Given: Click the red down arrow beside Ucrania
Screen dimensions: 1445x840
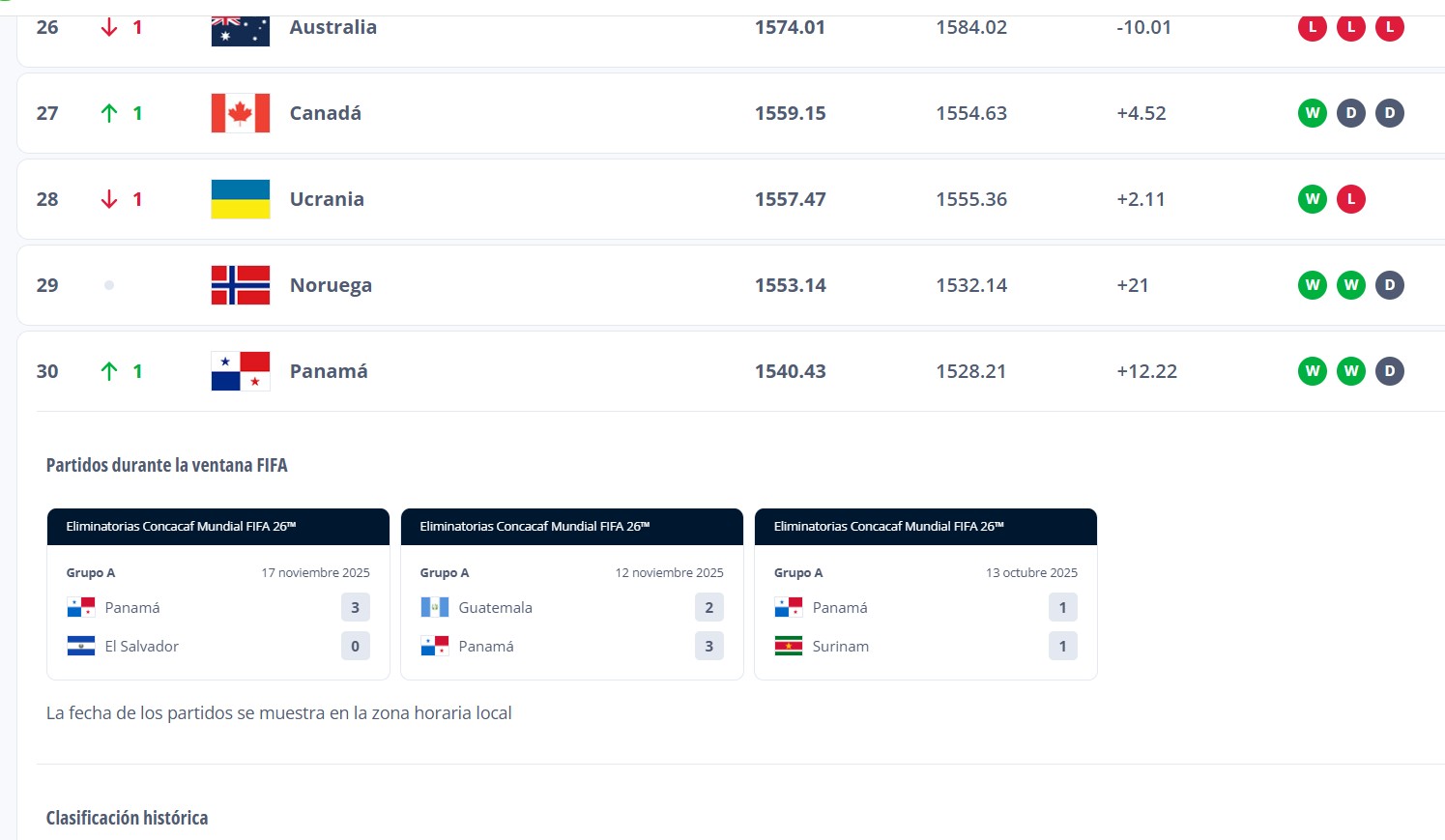Looking at the screenshot, I should (109, 199).
